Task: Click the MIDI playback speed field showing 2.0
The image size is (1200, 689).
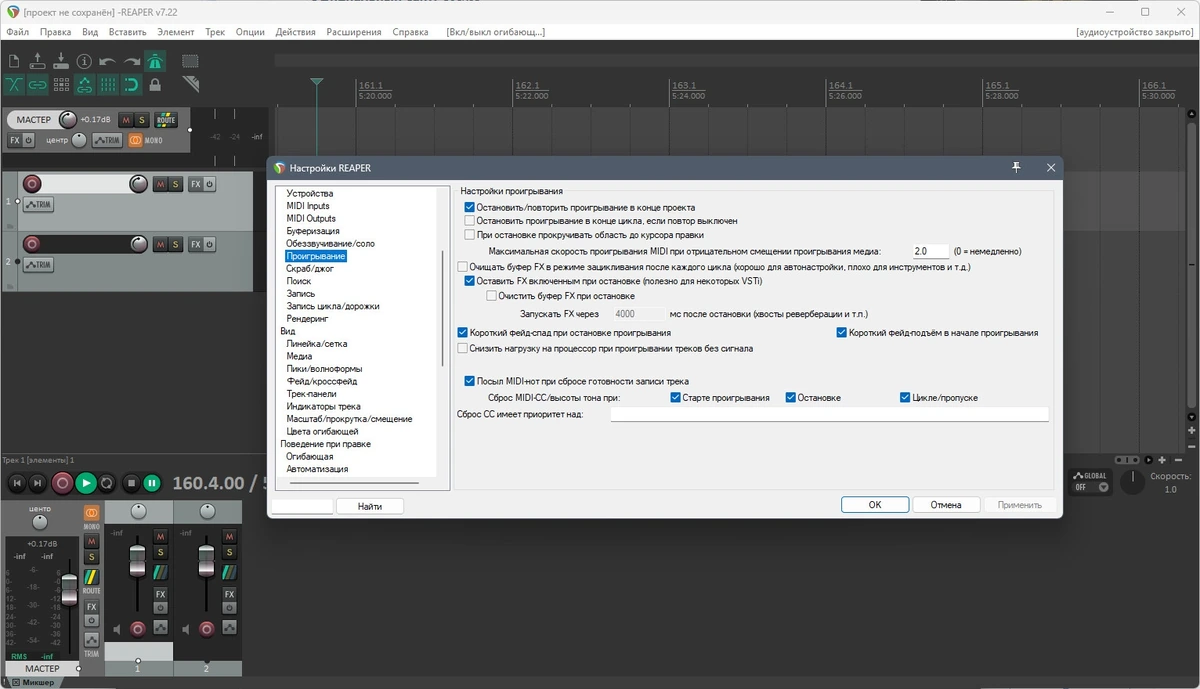Action: click(931, 252)
